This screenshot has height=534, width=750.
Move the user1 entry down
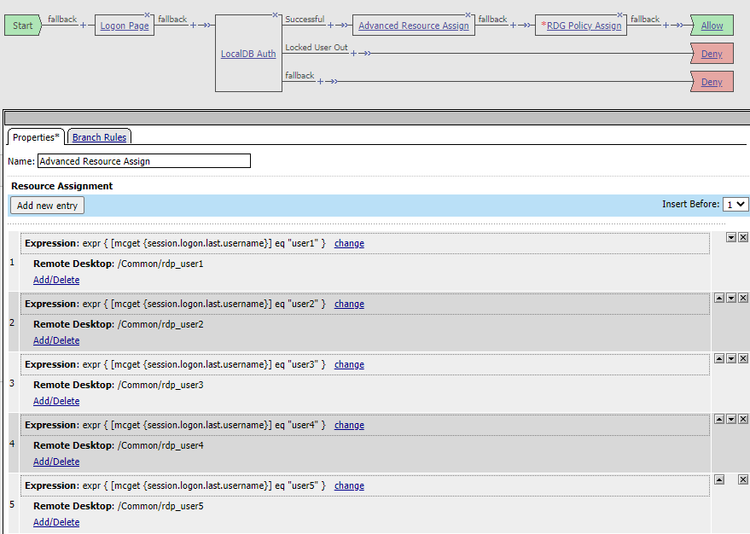pyautogui.click(x=731, y=237)
